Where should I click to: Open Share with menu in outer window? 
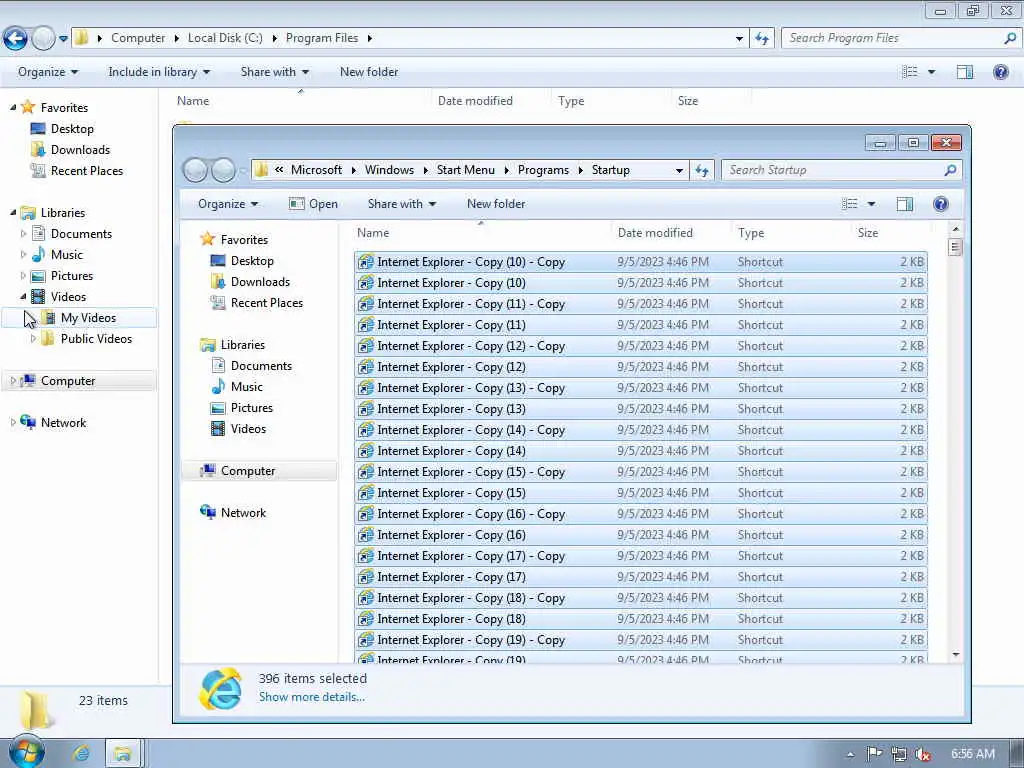274,72
